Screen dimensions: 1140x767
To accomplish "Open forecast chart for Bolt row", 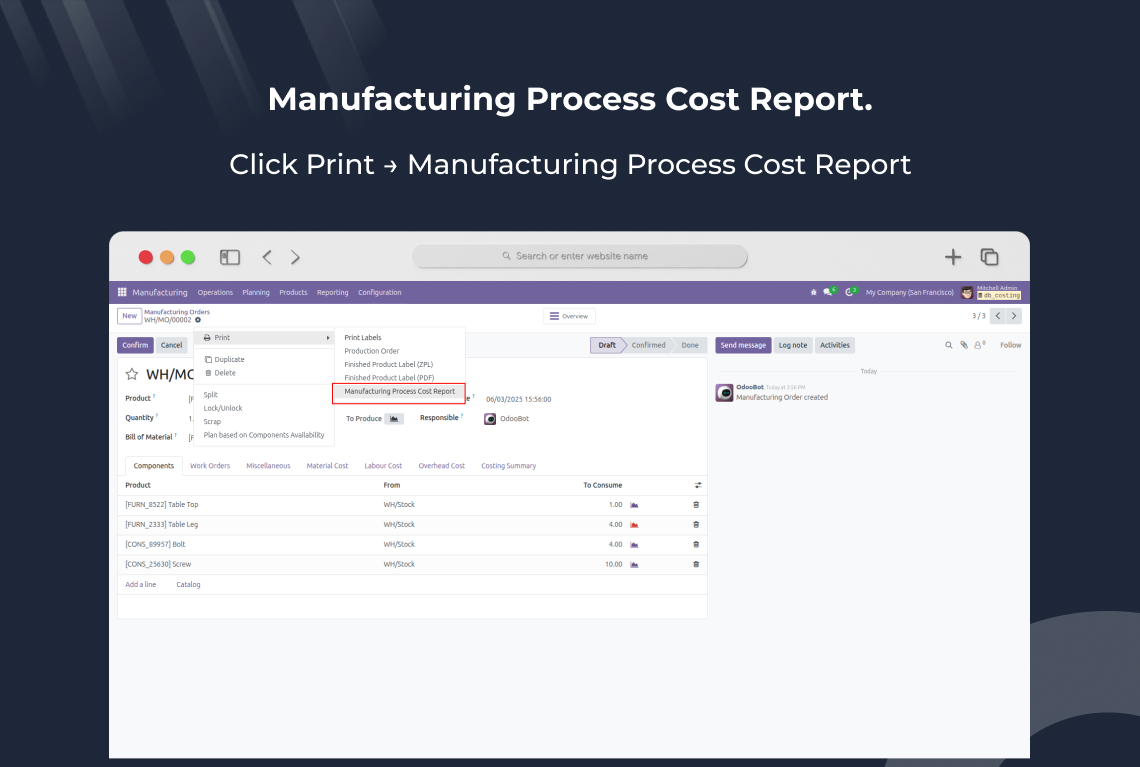I will point(634,545).
